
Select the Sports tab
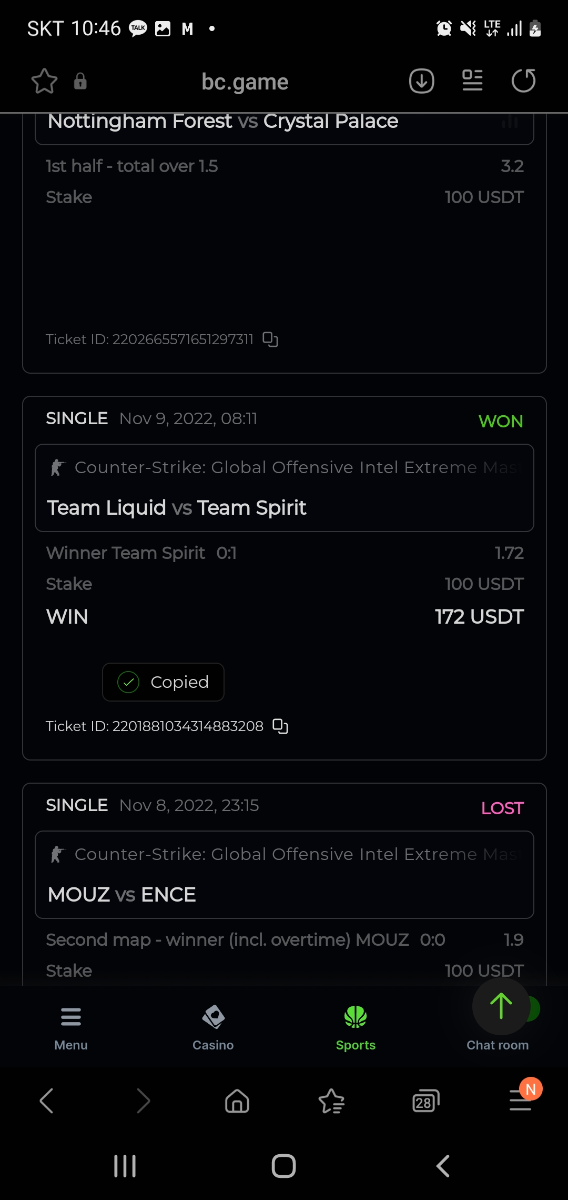click(x=356, y=1028)
